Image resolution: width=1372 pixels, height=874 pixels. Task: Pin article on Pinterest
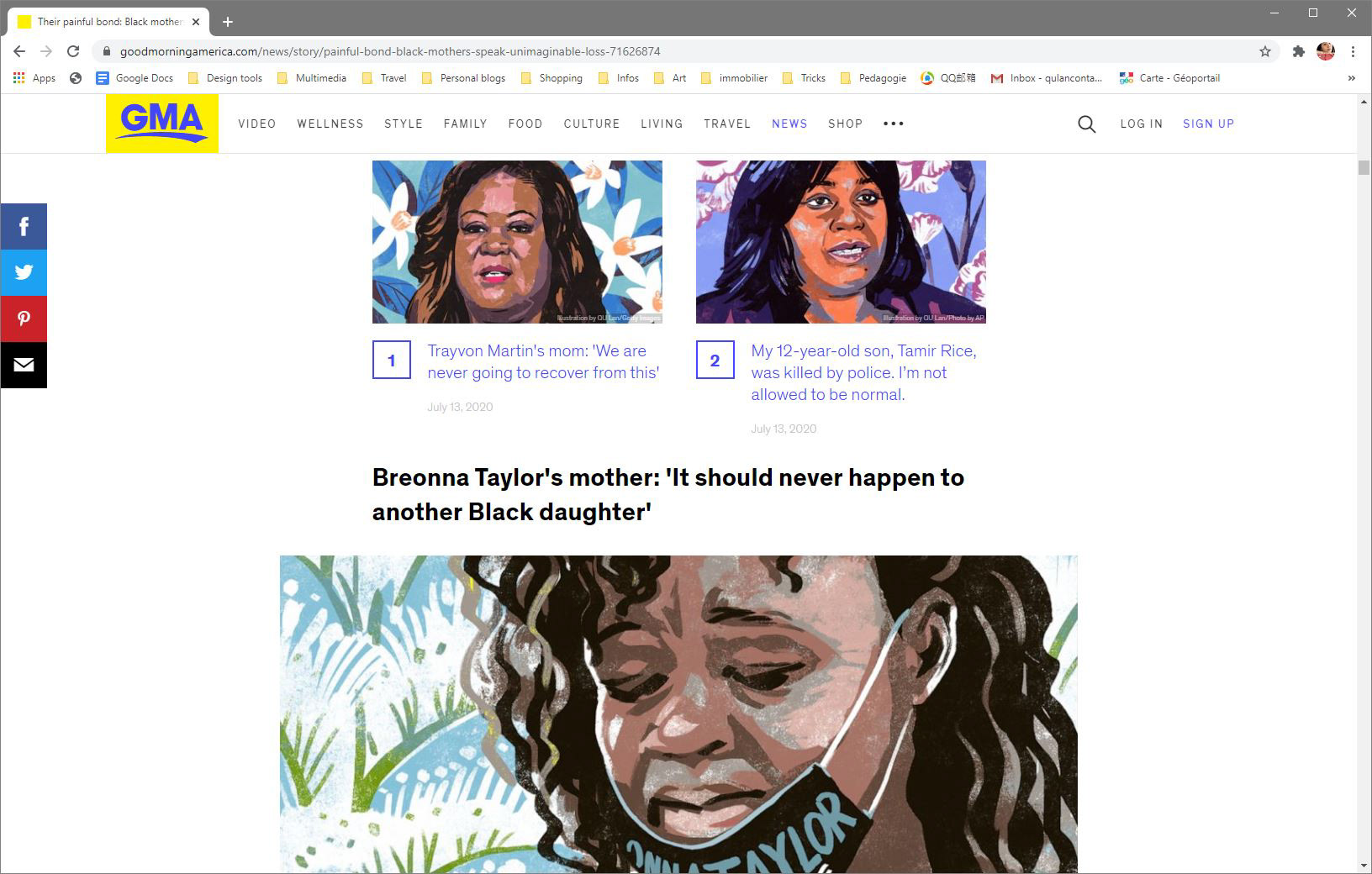click(24, 319)
